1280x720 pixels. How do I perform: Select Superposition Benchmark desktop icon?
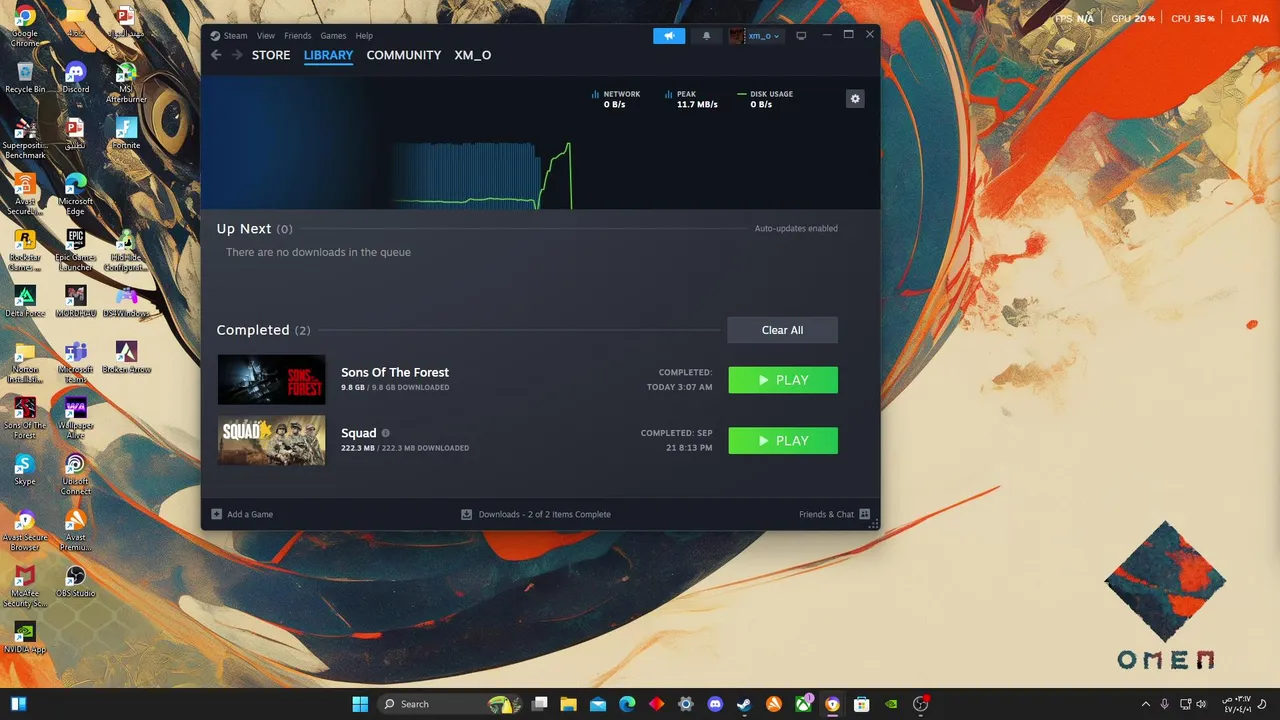[25, 139]
